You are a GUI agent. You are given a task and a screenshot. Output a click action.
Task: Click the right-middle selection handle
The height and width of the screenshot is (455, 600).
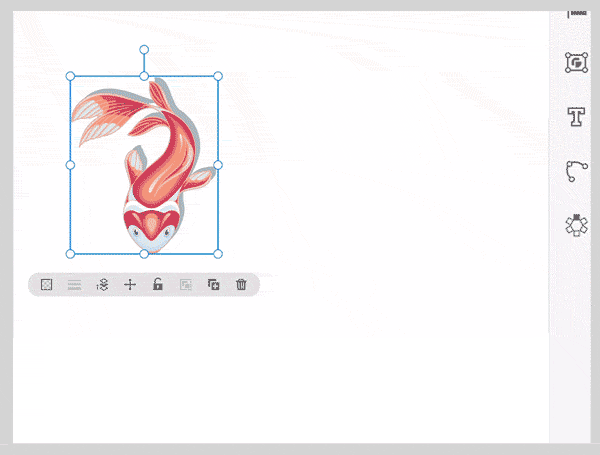(x=218, y=165)
